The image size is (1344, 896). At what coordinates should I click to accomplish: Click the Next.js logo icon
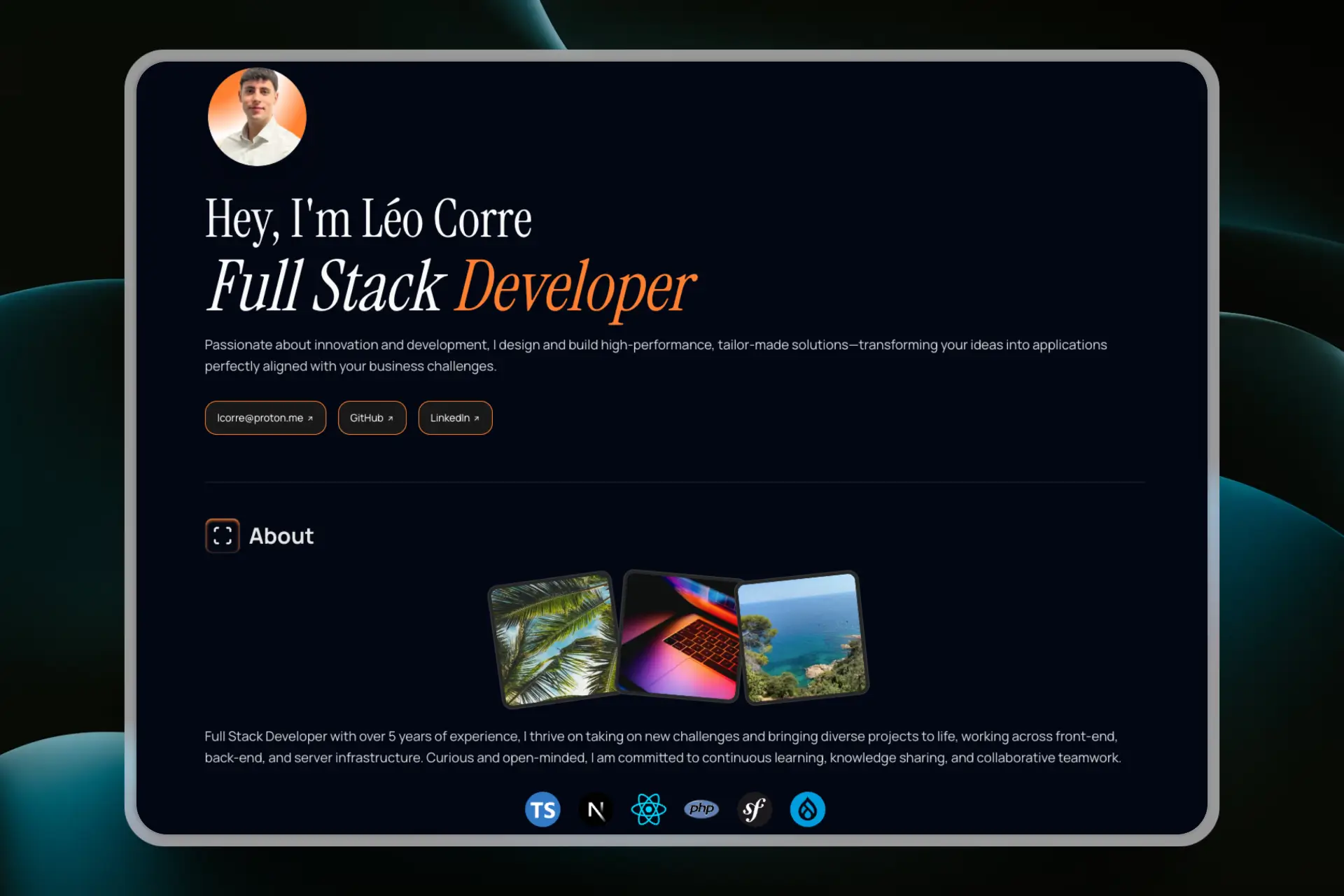click(x=596, y=809)
